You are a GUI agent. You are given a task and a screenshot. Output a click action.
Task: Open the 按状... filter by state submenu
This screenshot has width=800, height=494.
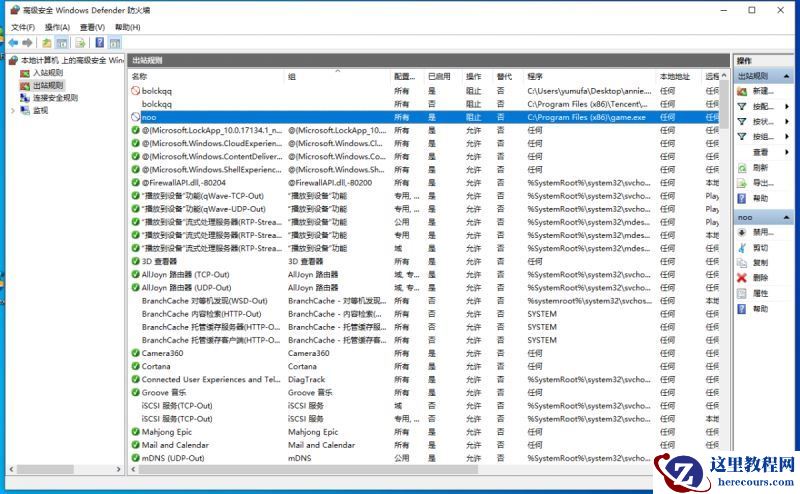click(x=763, y=121)
